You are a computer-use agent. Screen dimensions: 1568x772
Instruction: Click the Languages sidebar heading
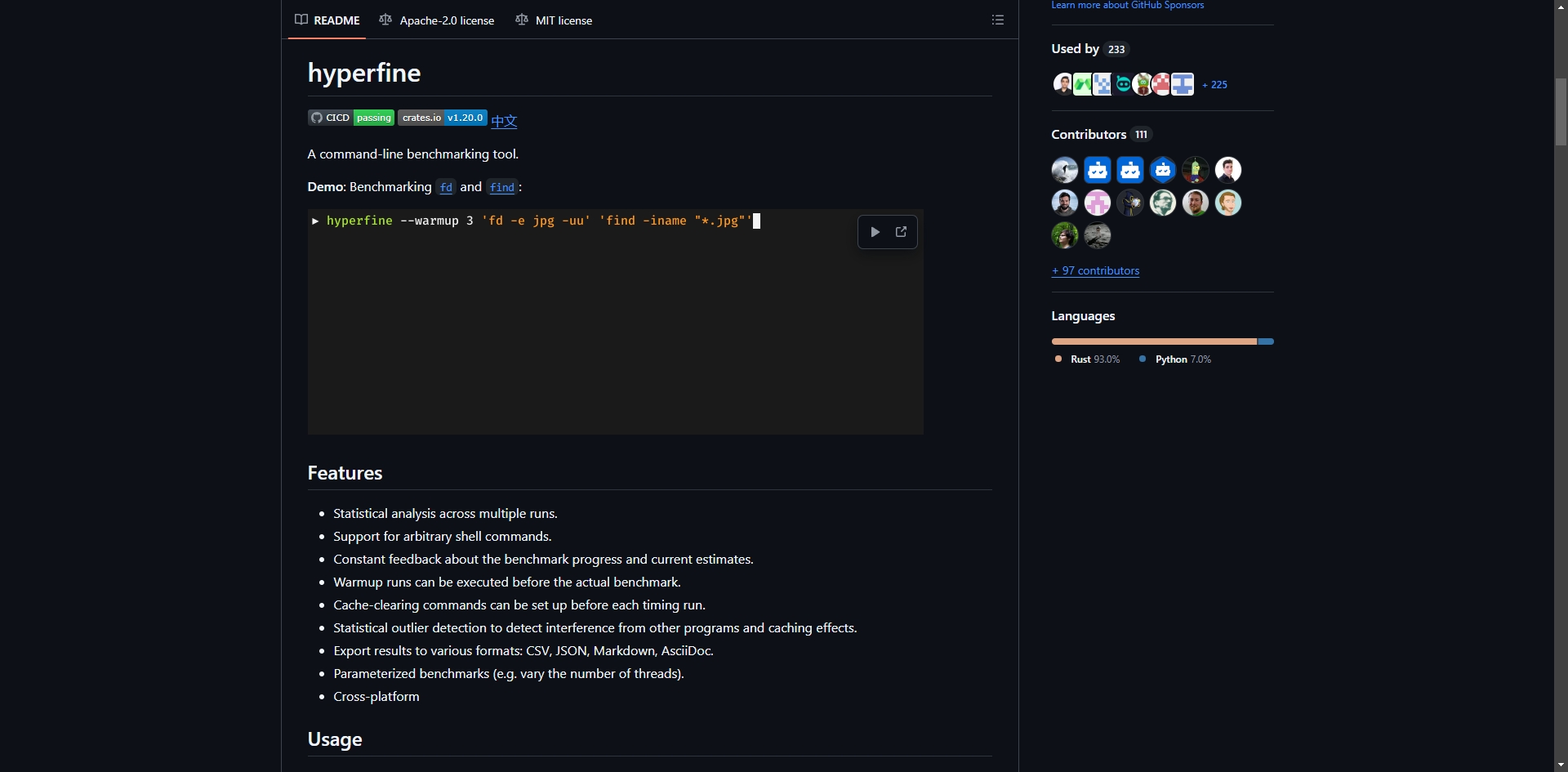(1083, 316)
